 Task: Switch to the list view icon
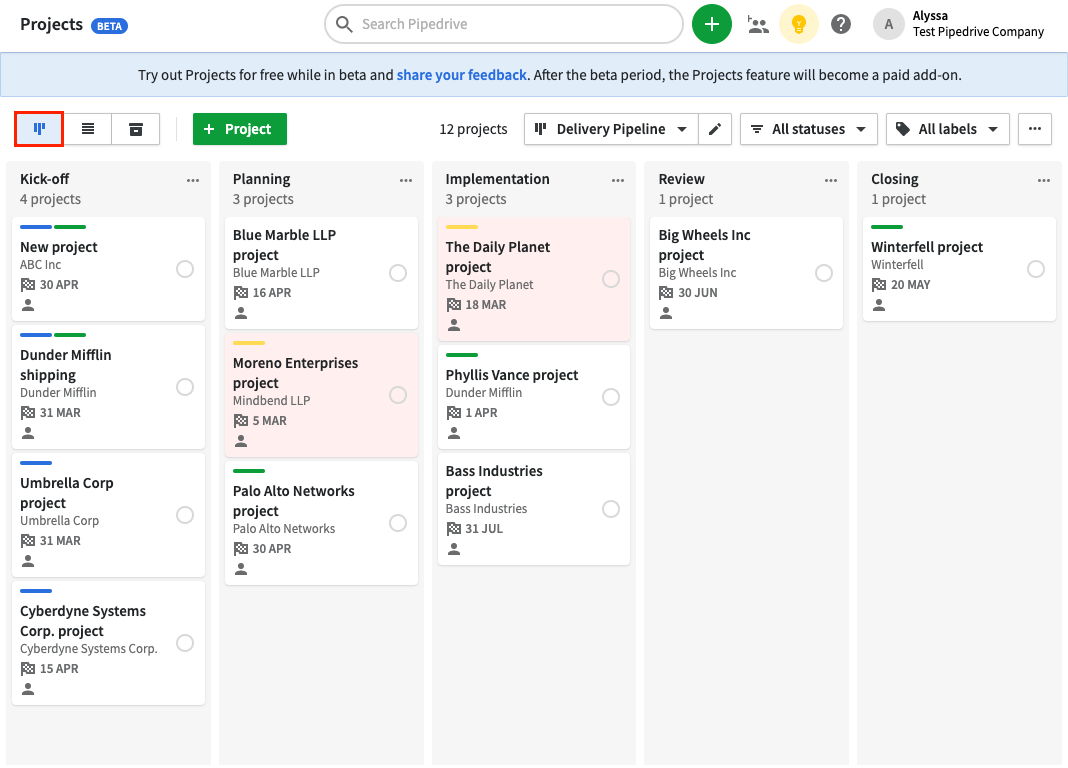(86, 129)
